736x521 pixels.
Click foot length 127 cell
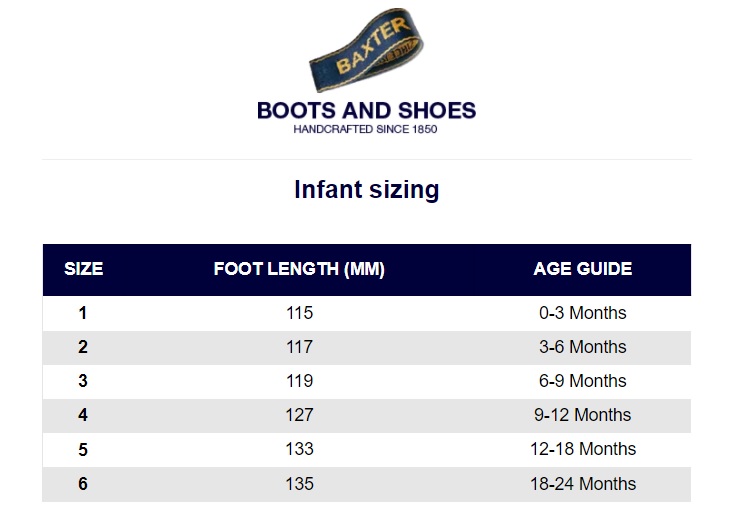point(299,415)
